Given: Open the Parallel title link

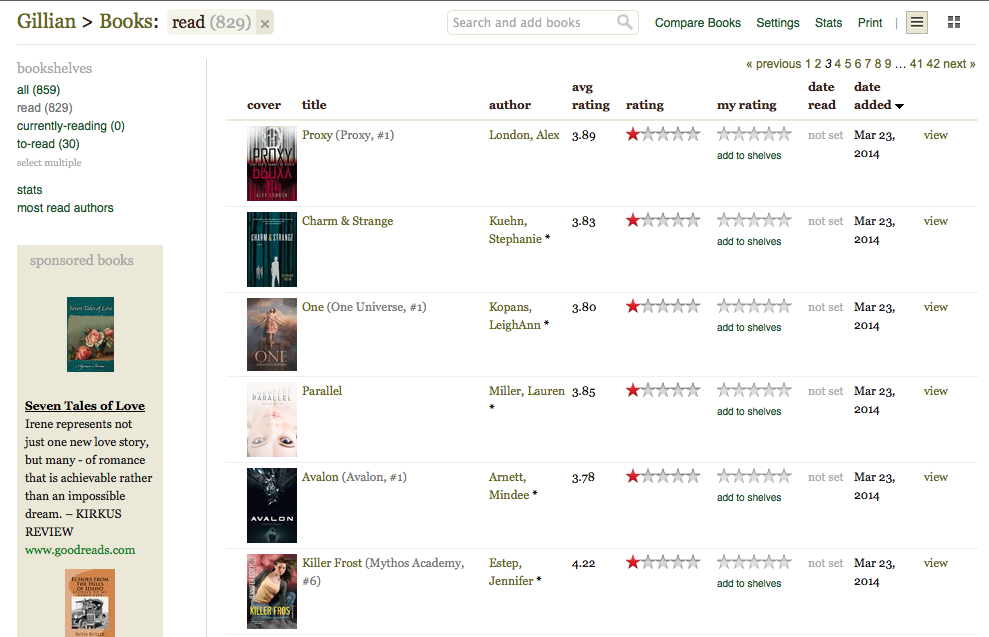Looking at the screenshot, I should 322,391.
